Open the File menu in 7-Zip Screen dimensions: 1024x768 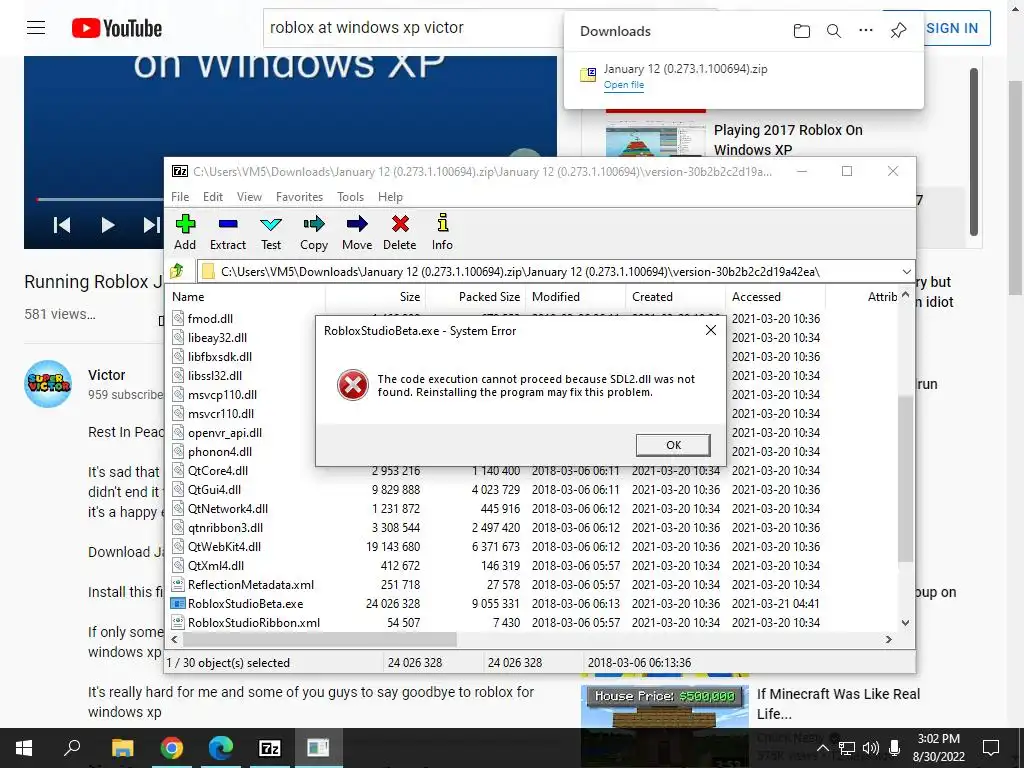point(180,197)
